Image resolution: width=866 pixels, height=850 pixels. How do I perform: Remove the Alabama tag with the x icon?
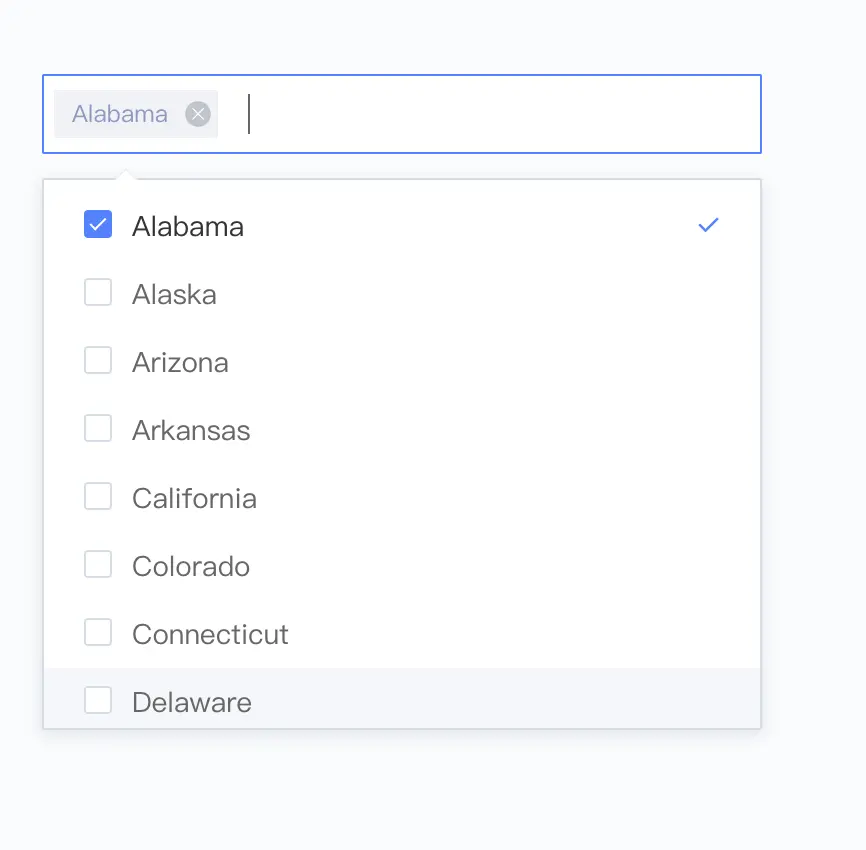pos(198,114)
